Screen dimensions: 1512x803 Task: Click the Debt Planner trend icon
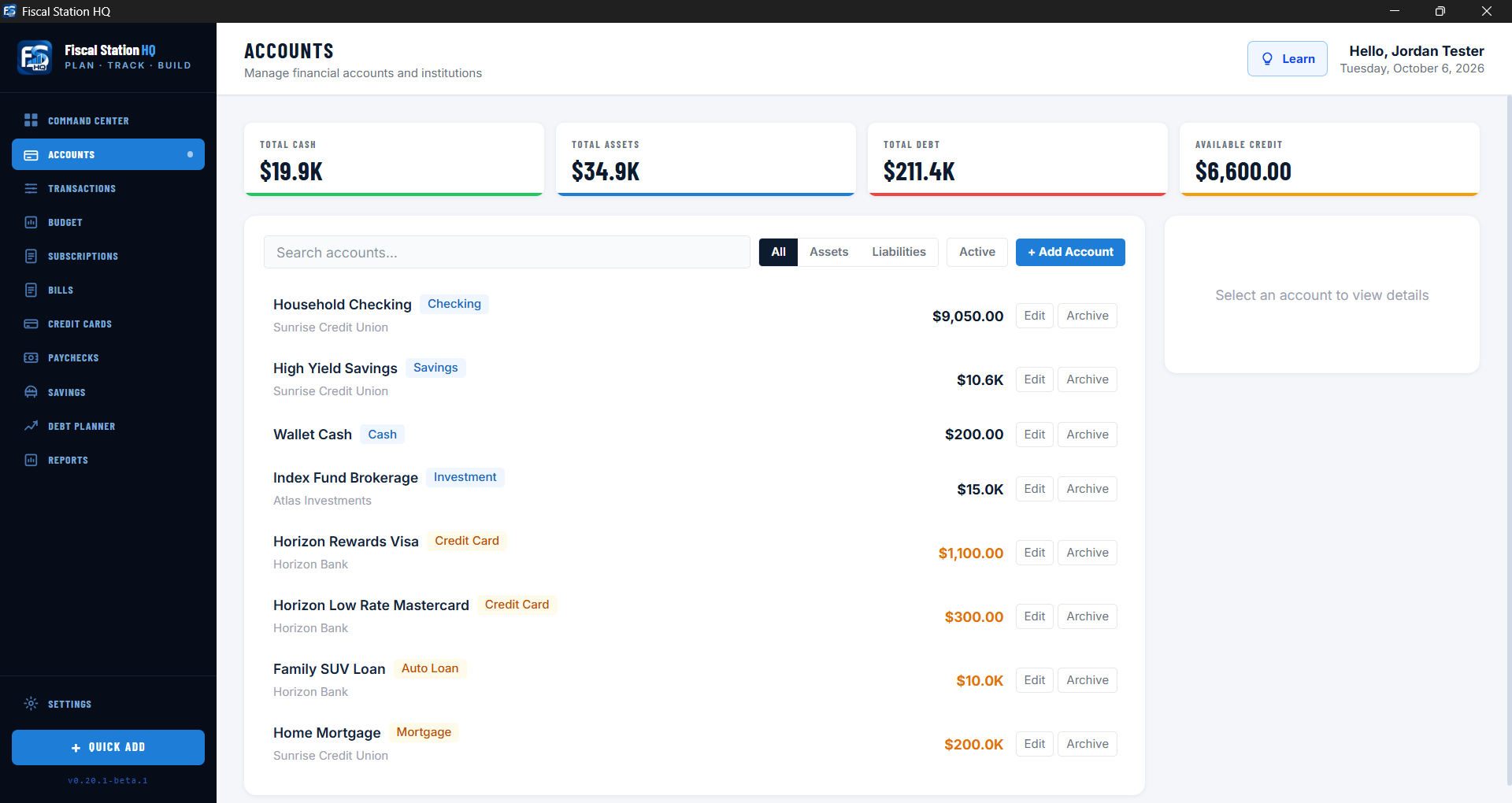pyautogui.click(x=31, y=426)
